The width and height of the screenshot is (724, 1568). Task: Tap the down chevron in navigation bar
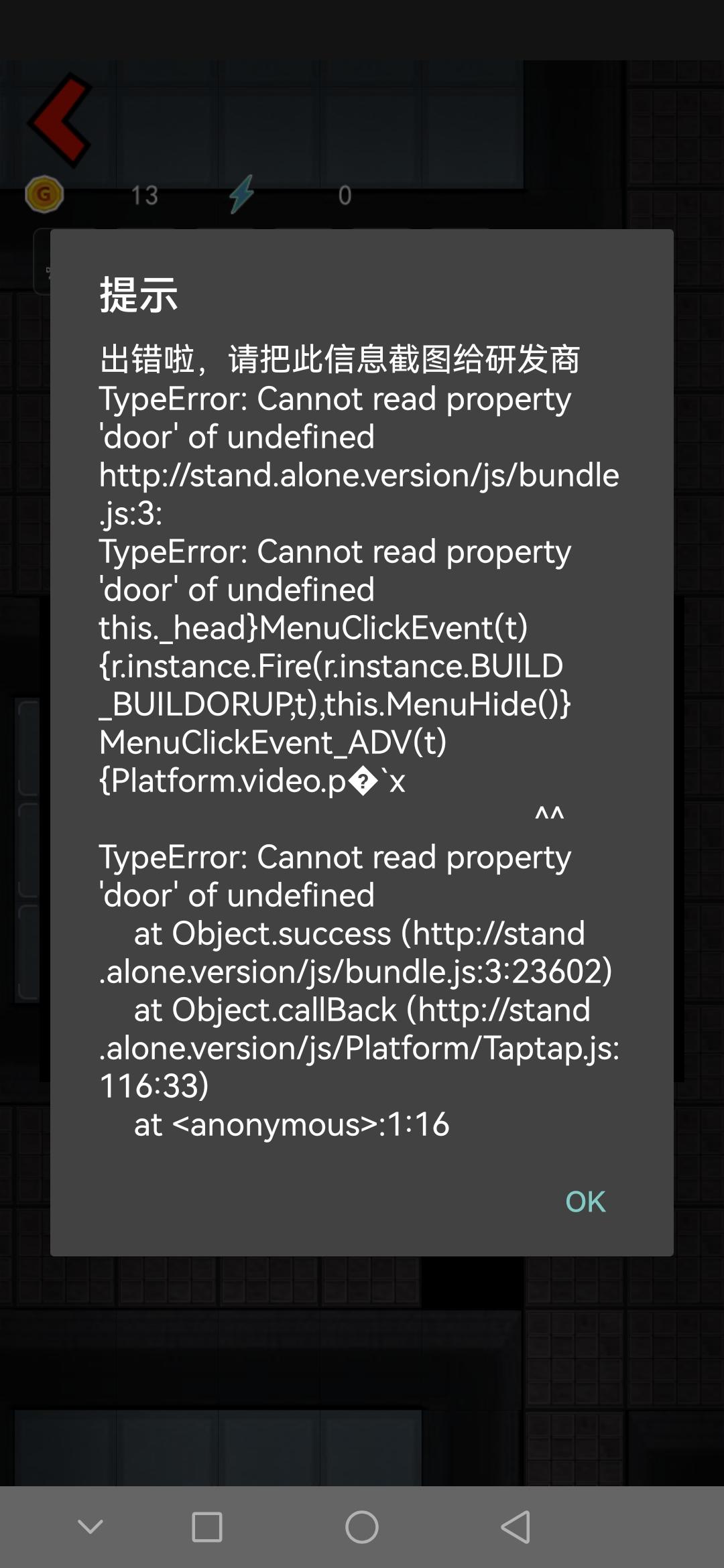(x=90, y=1527)
